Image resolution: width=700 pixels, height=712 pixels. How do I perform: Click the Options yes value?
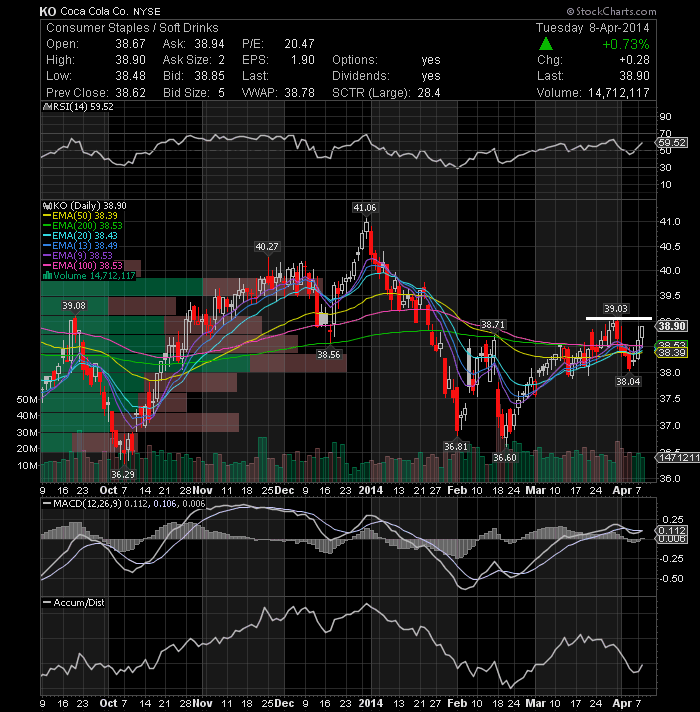tap(430, 60)
